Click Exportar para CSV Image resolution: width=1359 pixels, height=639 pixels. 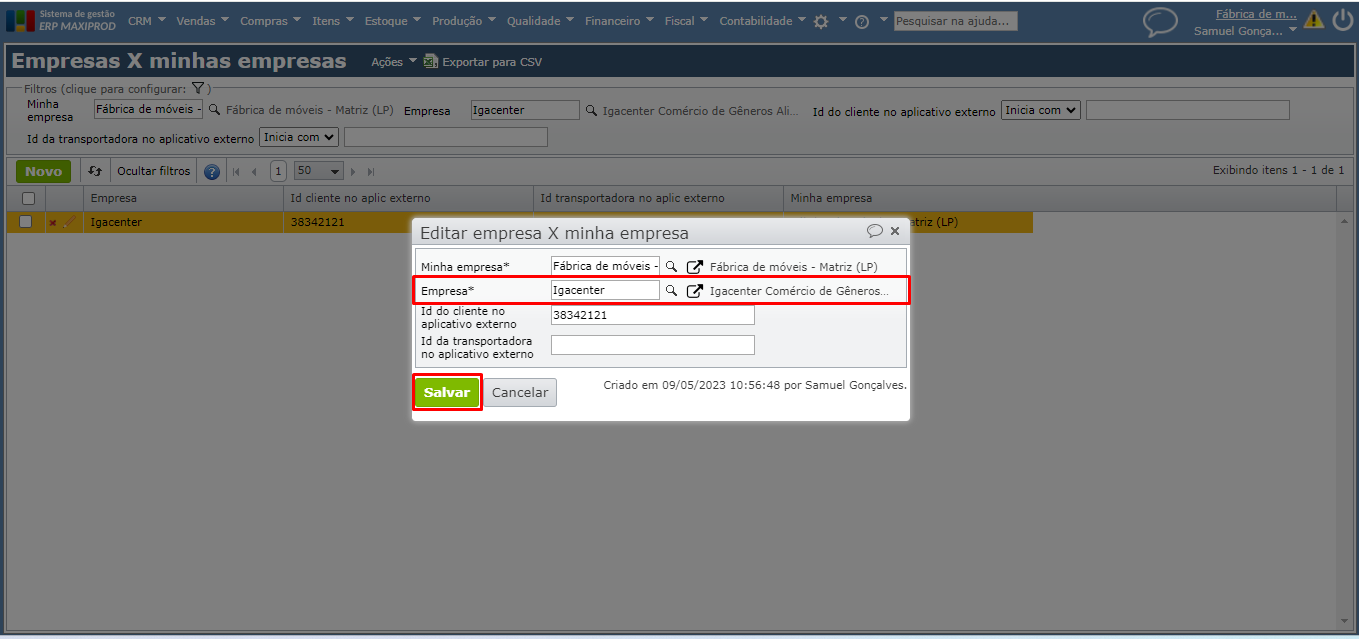pos(492,62)
